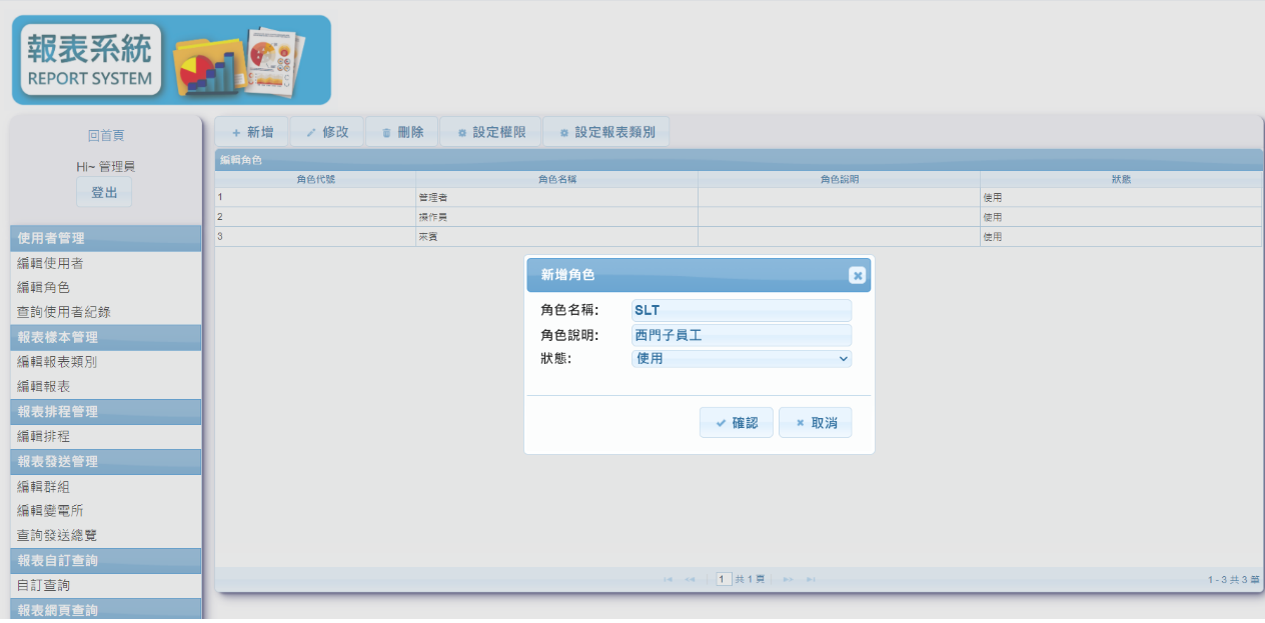The width and height of the screenshot is (1265, 623).
Task: Click the 修改 (edit) pencil button
Action: (x=327, y=132)
